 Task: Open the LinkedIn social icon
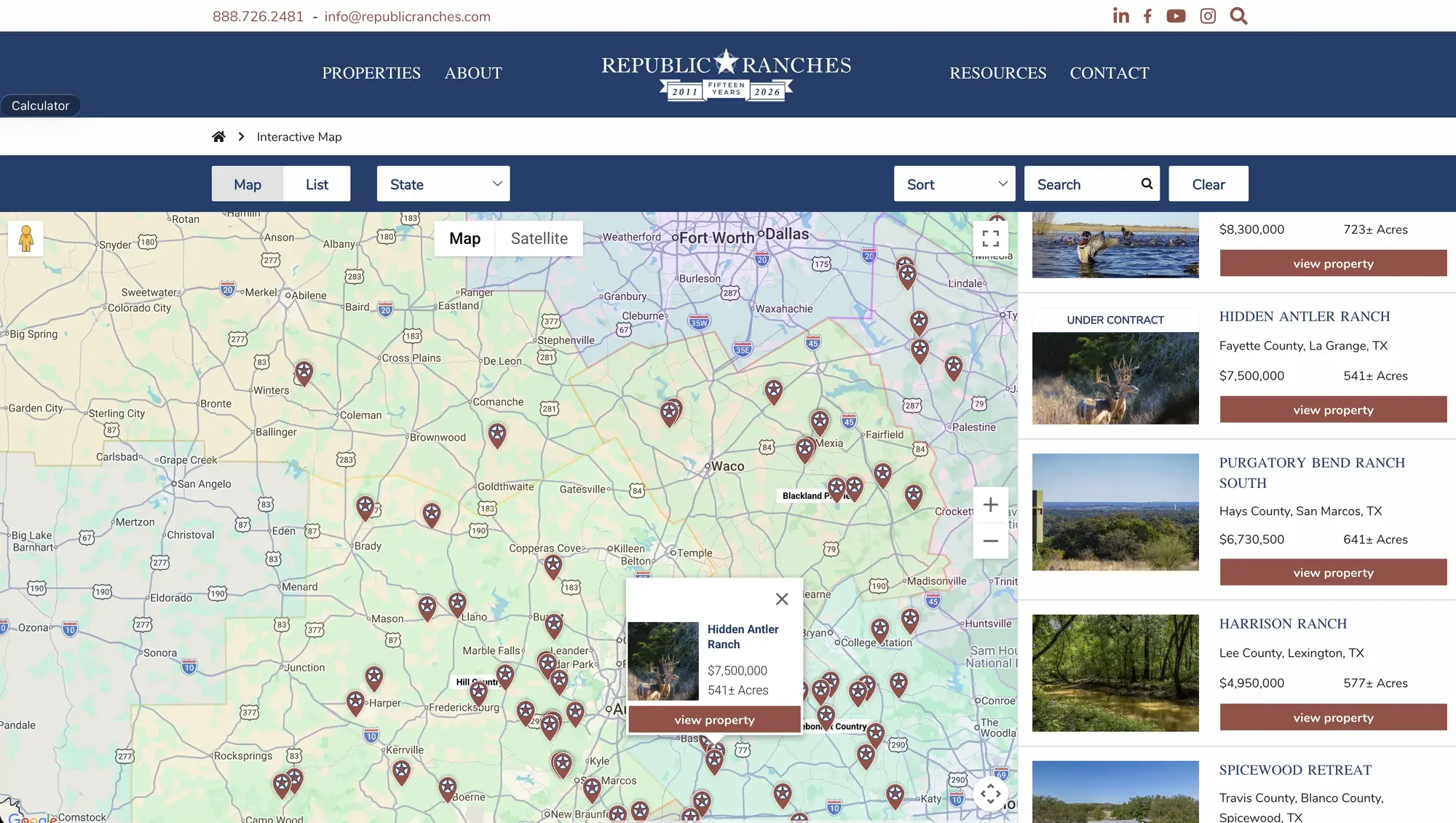1120,16
